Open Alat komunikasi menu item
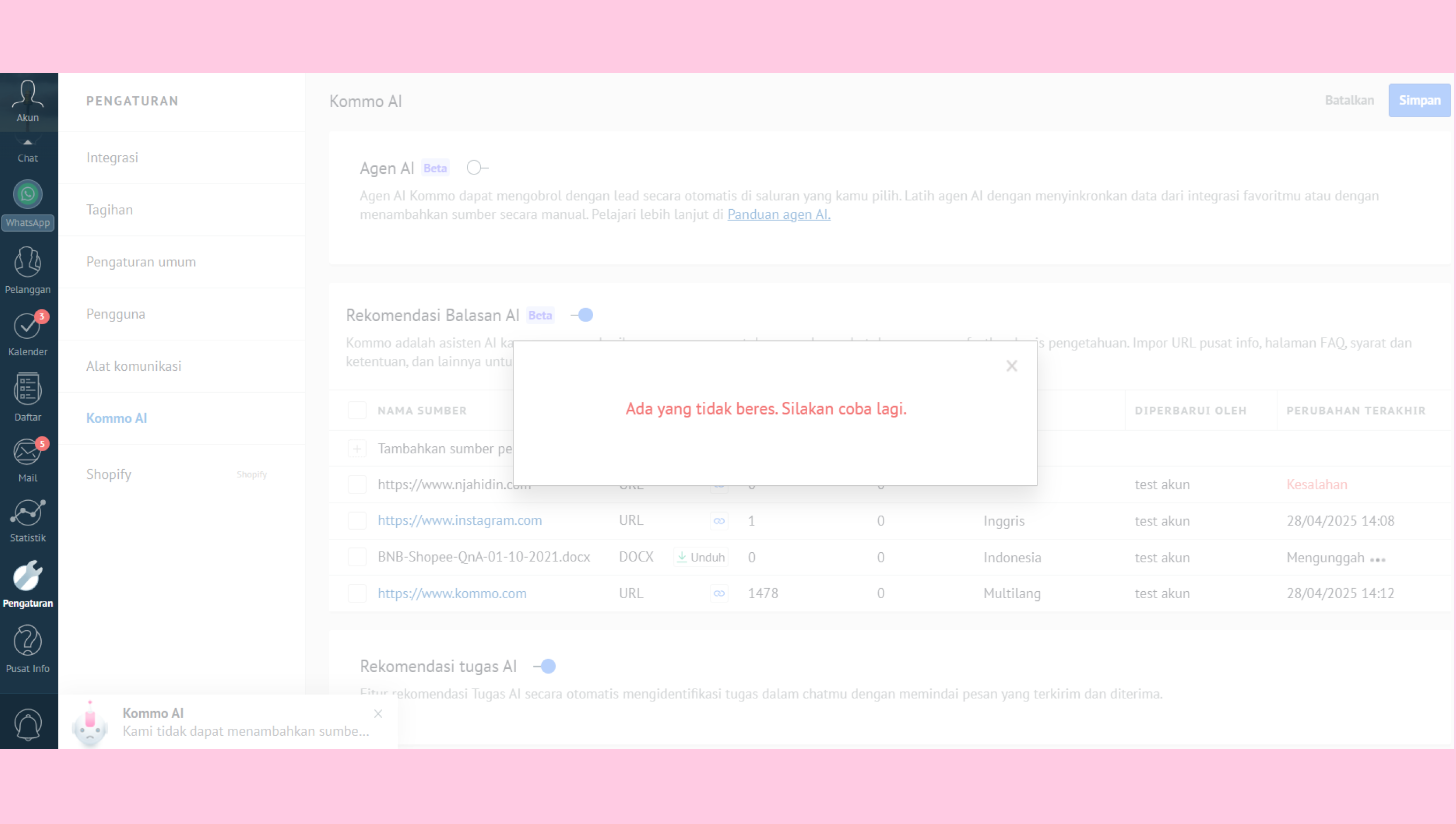 pos(181,366)
